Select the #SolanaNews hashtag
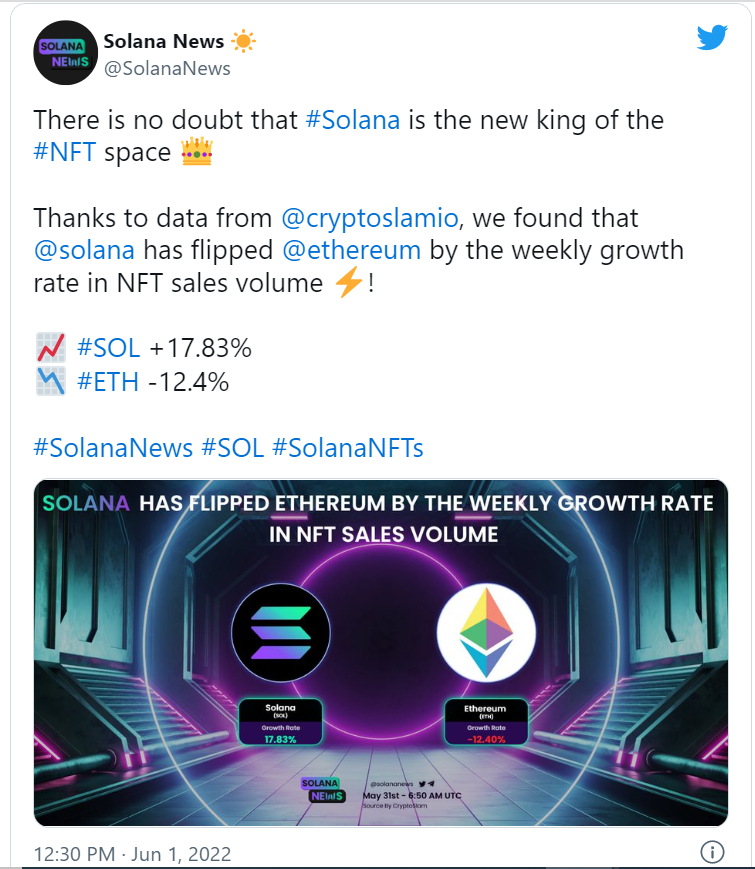755x869 pixels. click(113, 447)
